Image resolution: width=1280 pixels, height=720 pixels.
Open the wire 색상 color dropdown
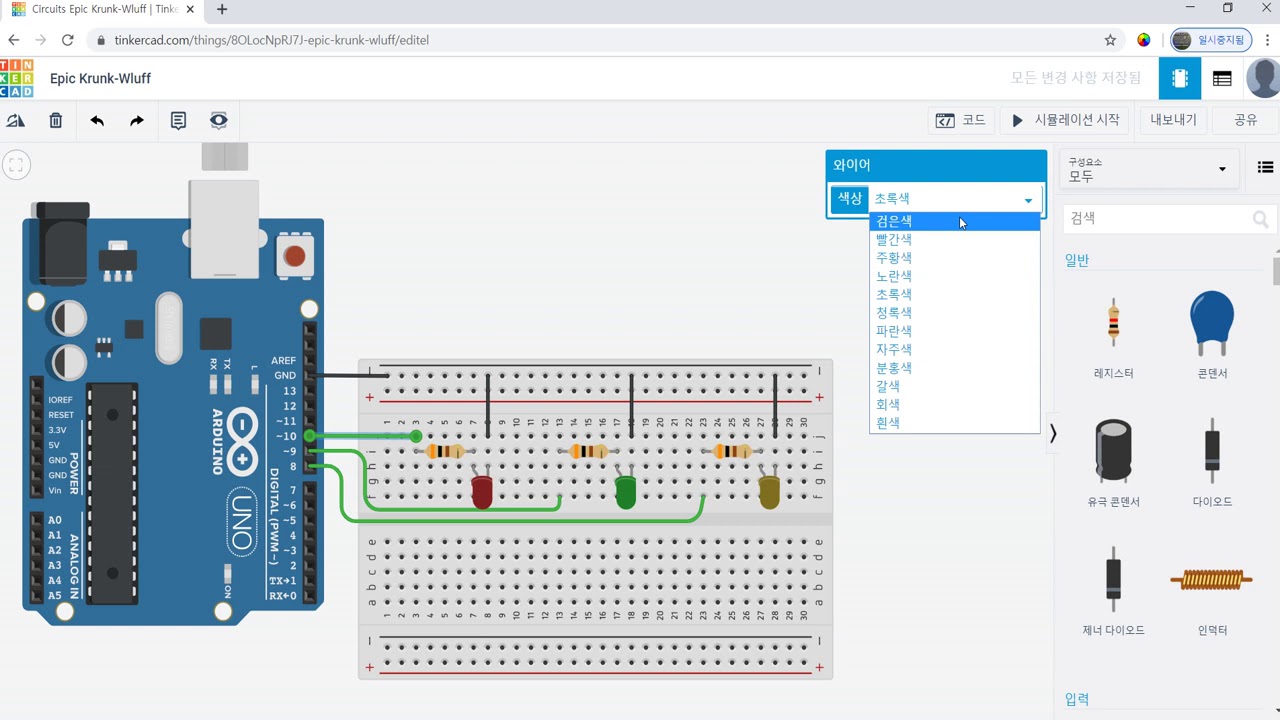pos(955,199)
